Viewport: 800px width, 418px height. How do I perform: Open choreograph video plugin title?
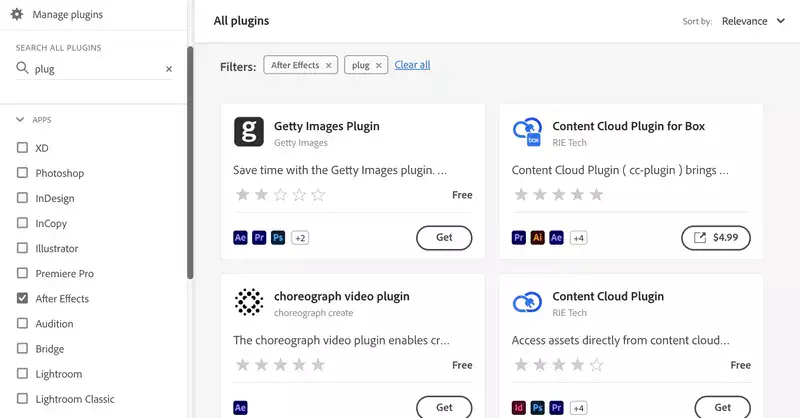(x=342, y=296)
